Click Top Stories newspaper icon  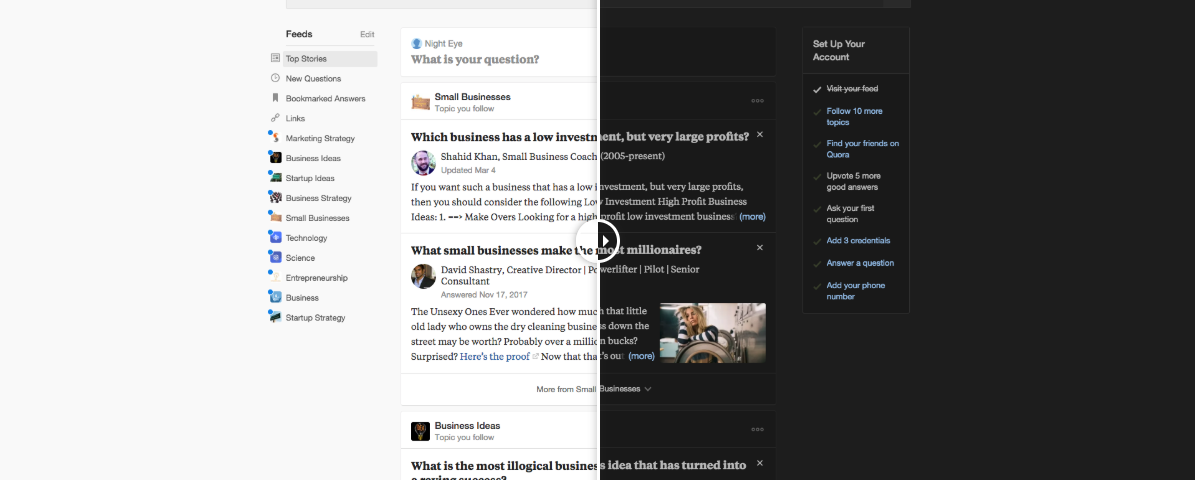pyautogui.click(x=275, y=58)
